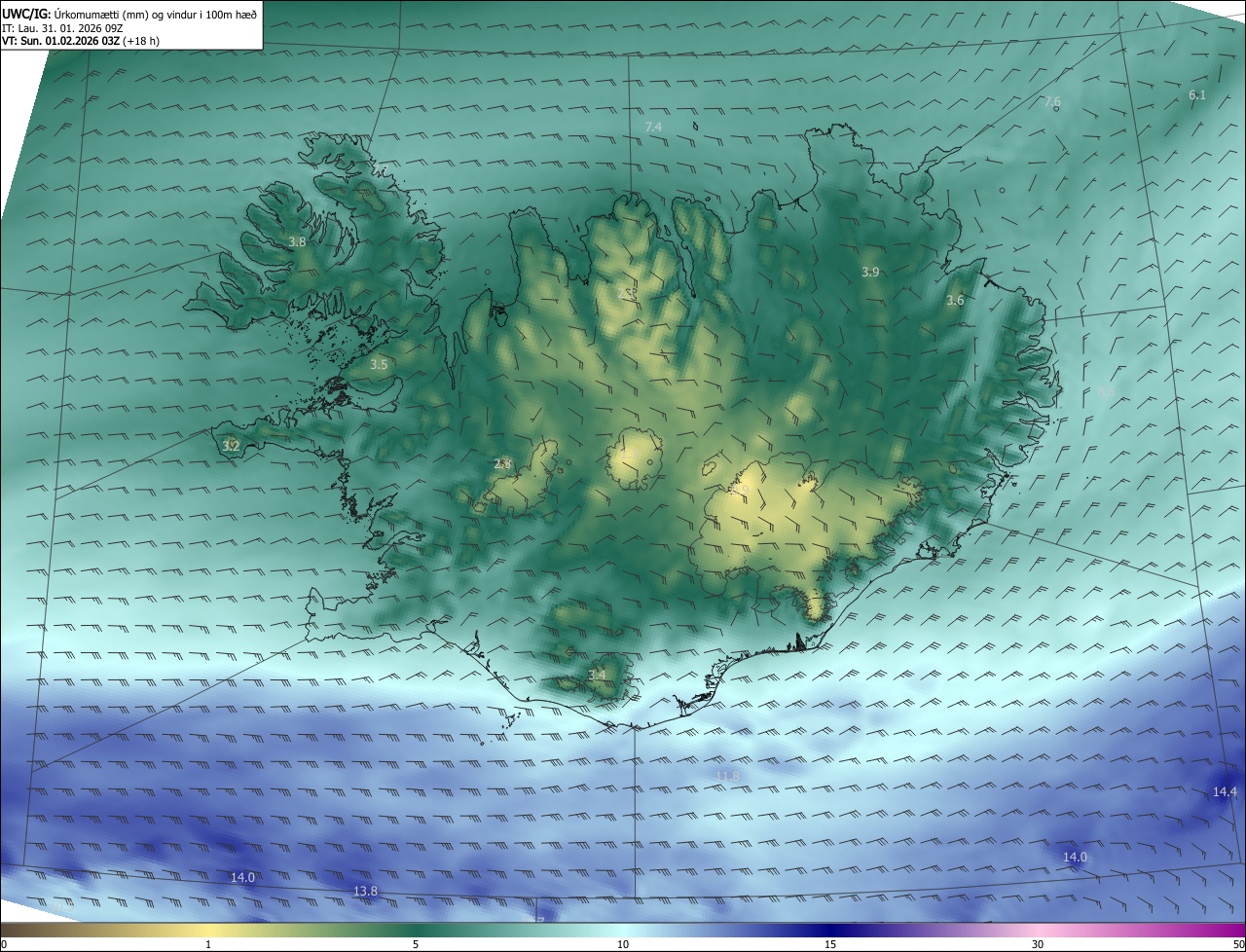Click the 14.0 label beside 13.8
1246x952 pixels.
coord(242,878)
